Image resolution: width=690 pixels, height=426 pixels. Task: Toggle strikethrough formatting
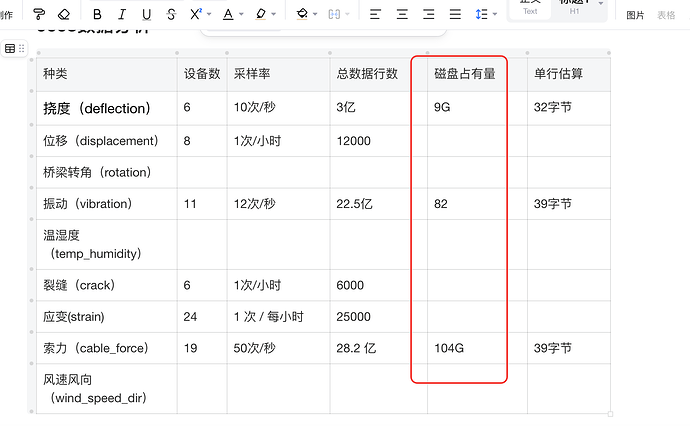(x=171, y=15)
